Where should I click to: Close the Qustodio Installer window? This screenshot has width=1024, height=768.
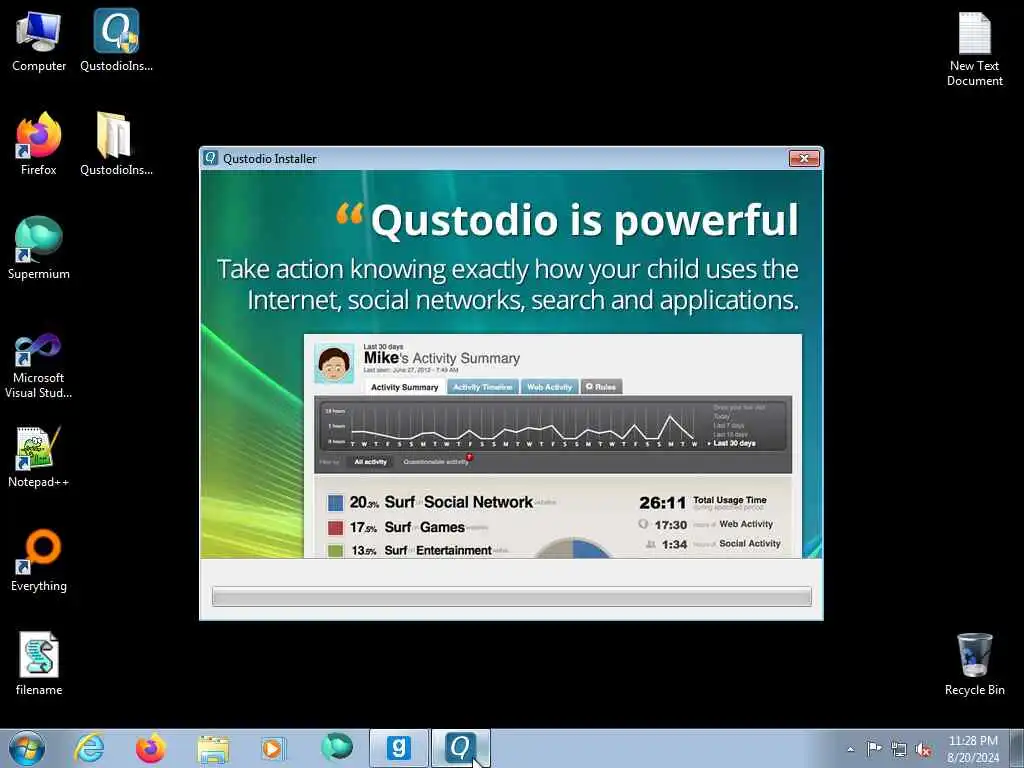tap(804, 158)
